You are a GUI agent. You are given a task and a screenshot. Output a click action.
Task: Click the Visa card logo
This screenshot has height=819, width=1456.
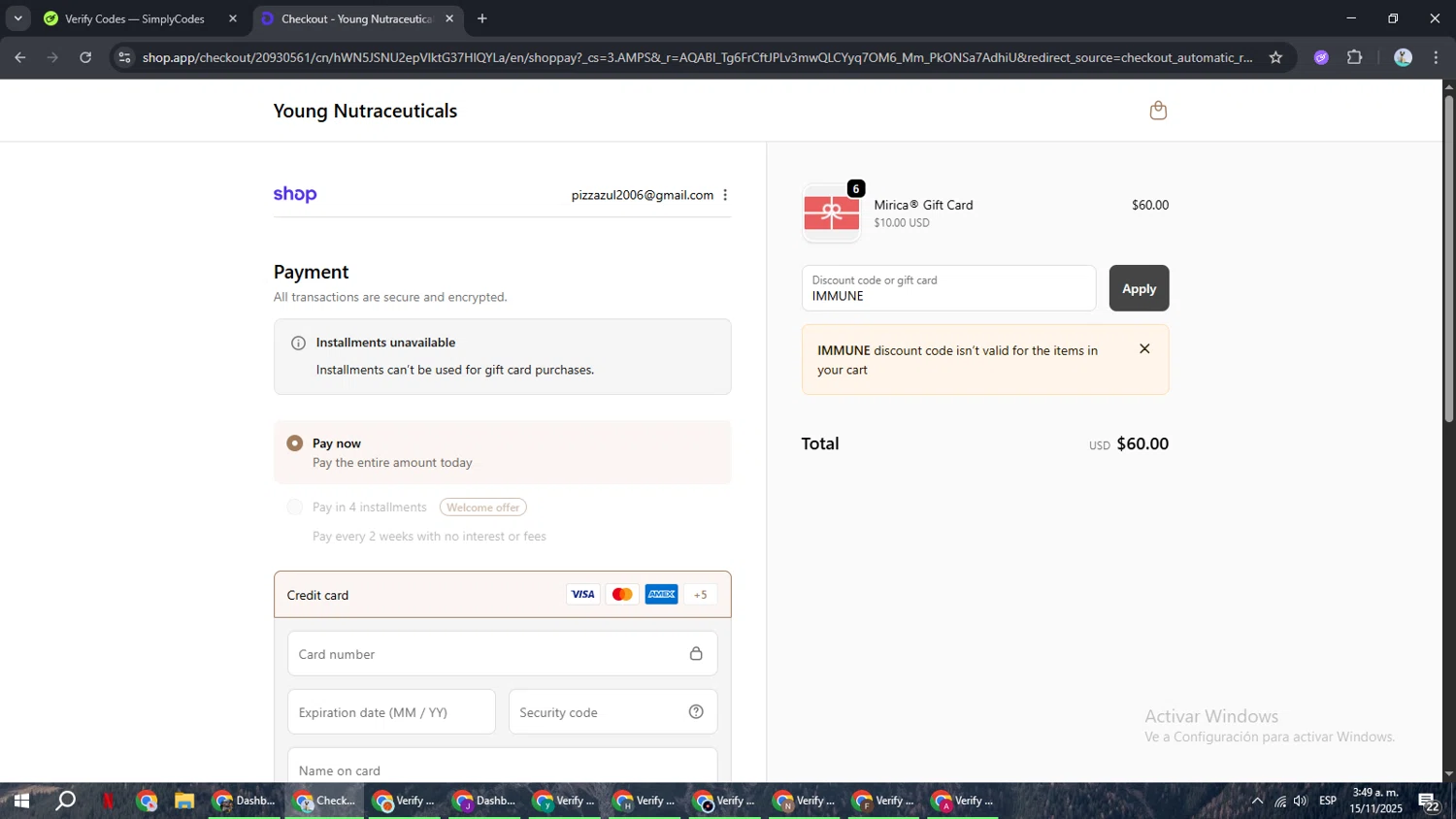[582, 595]
